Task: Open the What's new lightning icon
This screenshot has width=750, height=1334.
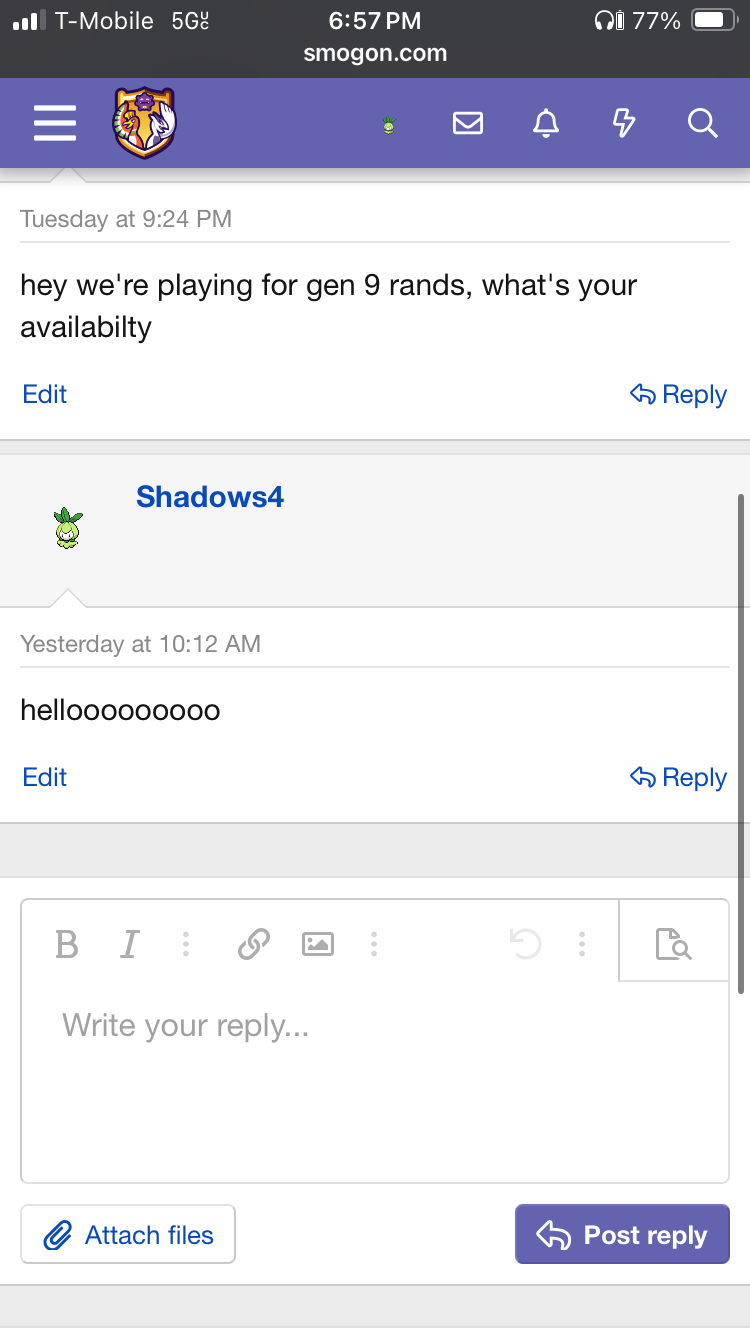Action: [x=623, y=123]
